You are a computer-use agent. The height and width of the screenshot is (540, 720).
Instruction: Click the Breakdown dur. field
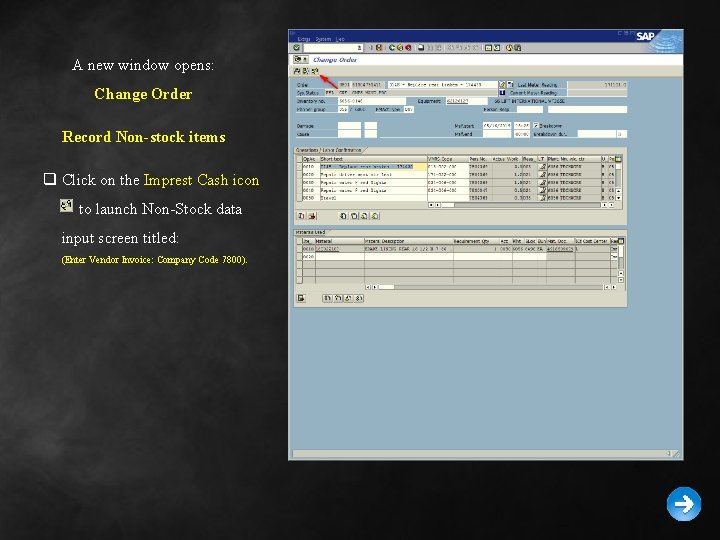[596, 134]
